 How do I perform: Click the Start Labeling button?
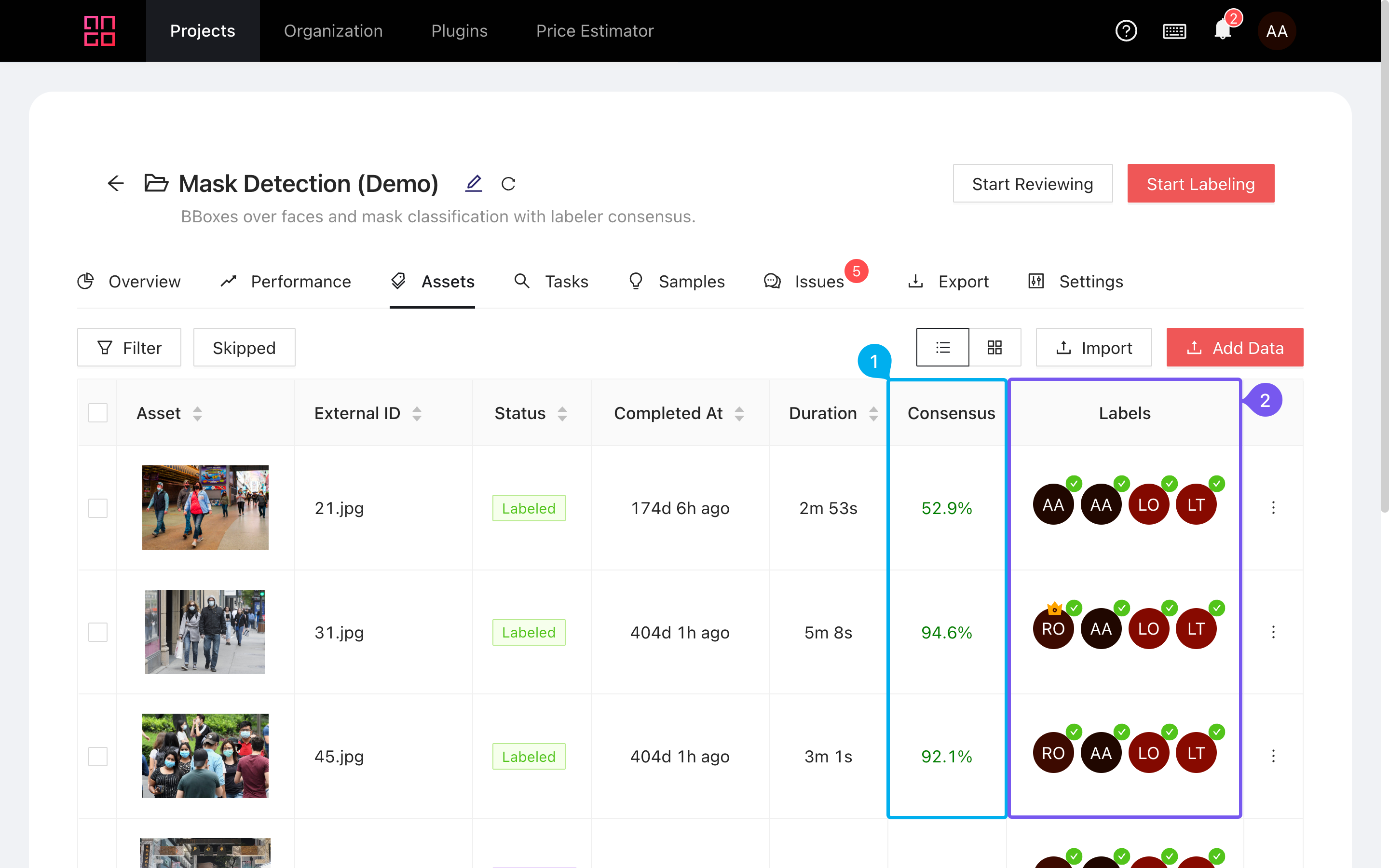coord(1201,184)
